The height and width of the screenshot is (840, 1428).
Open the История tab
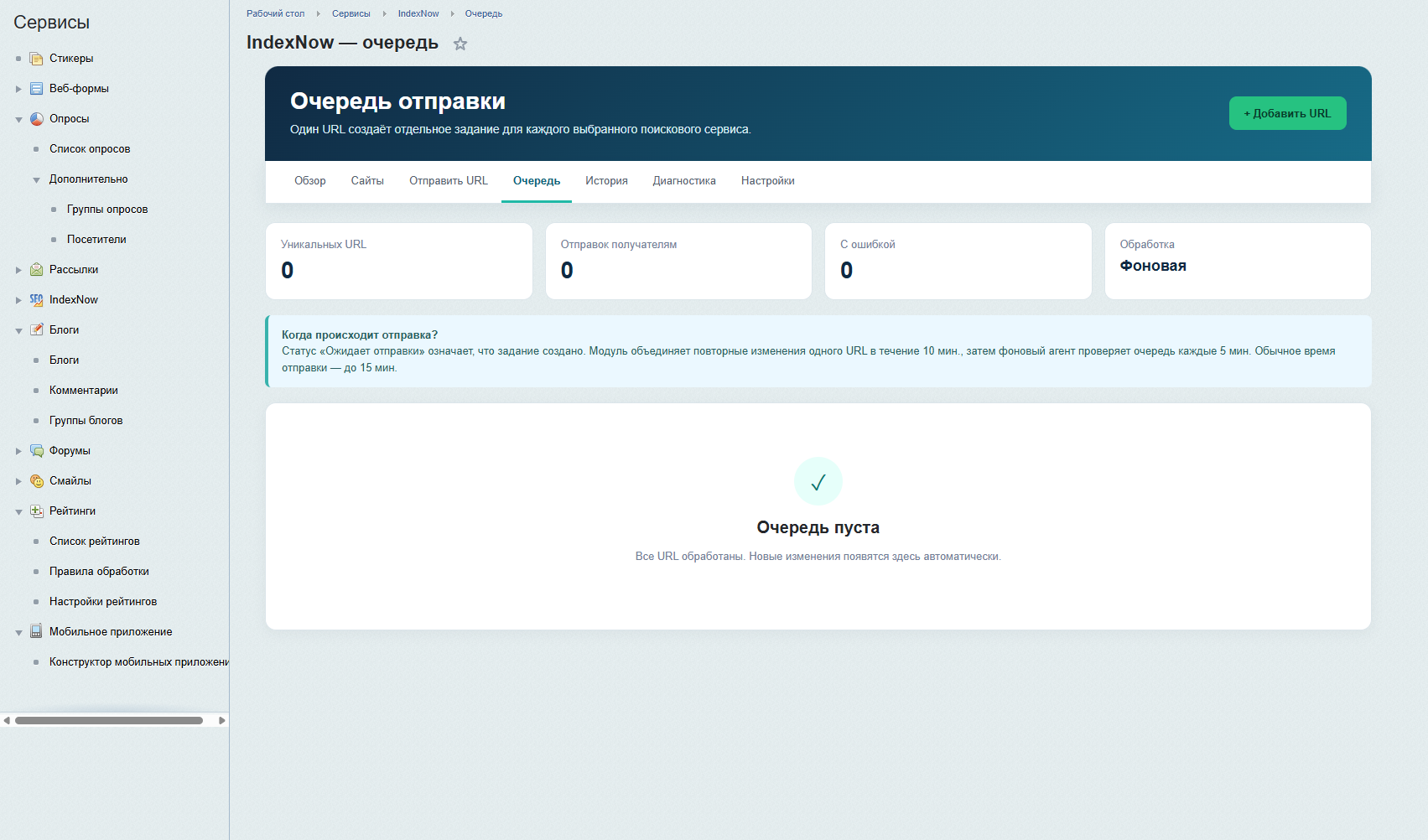[x=606, y=181]
